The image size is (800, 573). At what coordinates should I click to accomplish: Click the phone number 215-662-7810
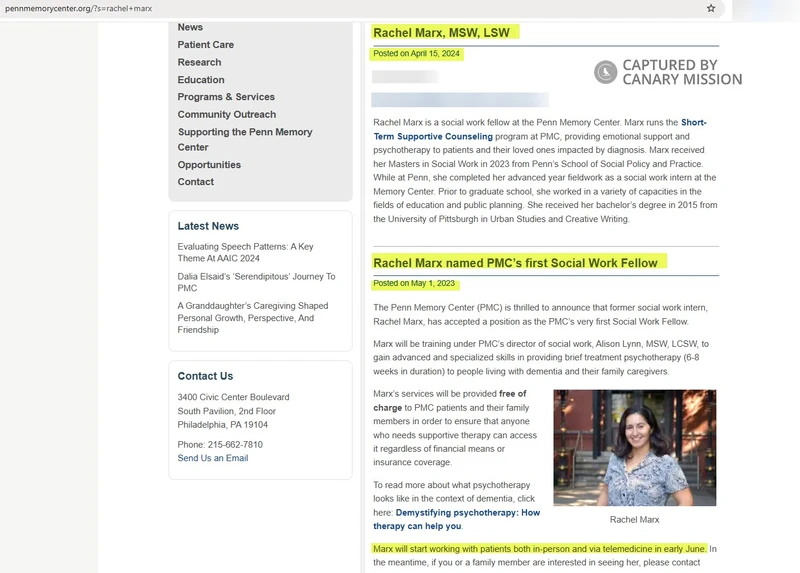click(x=235, y=444)
